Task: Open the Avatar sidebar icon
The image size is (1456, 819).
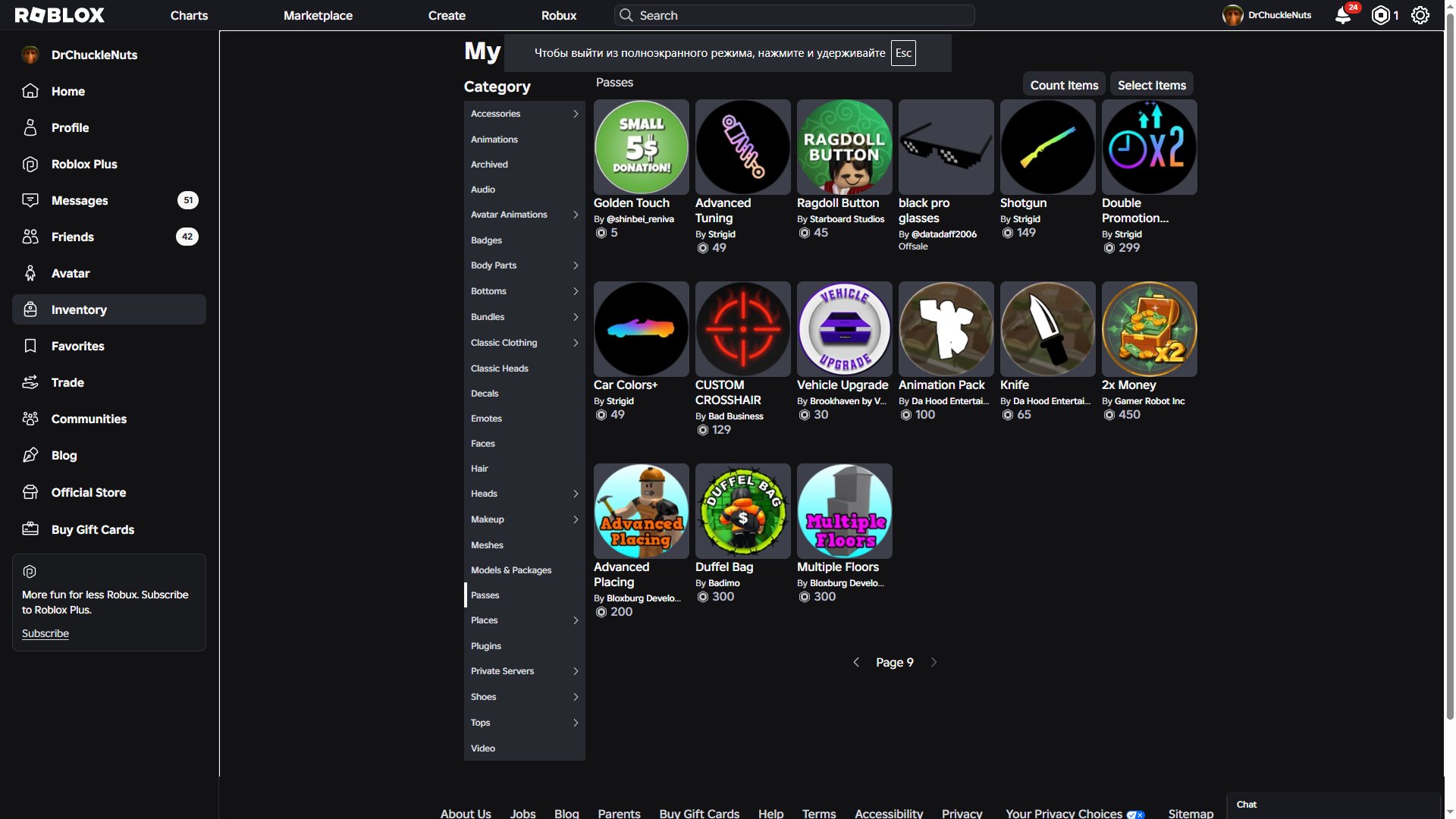Action: [30, 273]
